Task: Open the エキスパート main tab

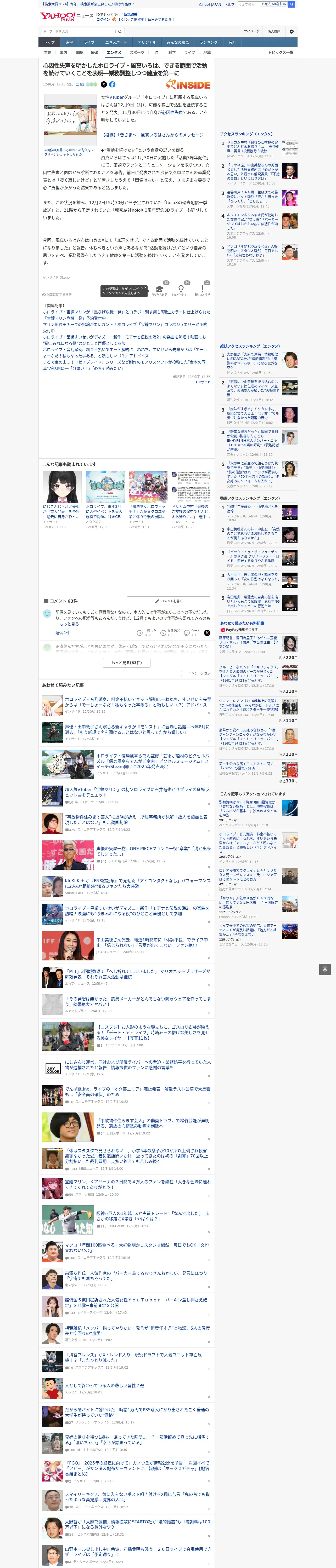Action: click(x=116, y=42)
